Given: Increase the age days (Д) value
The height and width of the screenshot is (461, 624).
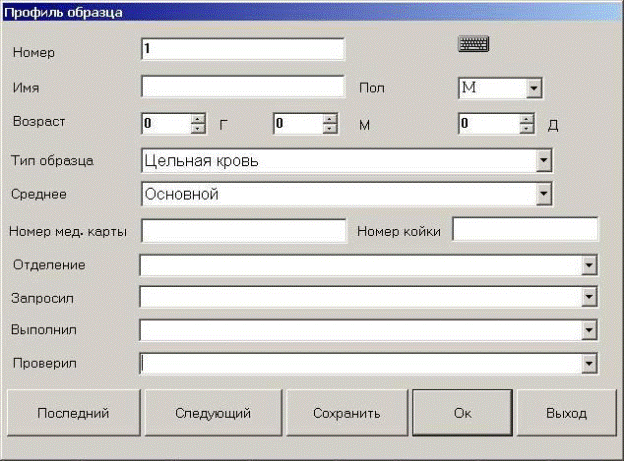Looking at the screenshot, I should (x=526, y=119).
